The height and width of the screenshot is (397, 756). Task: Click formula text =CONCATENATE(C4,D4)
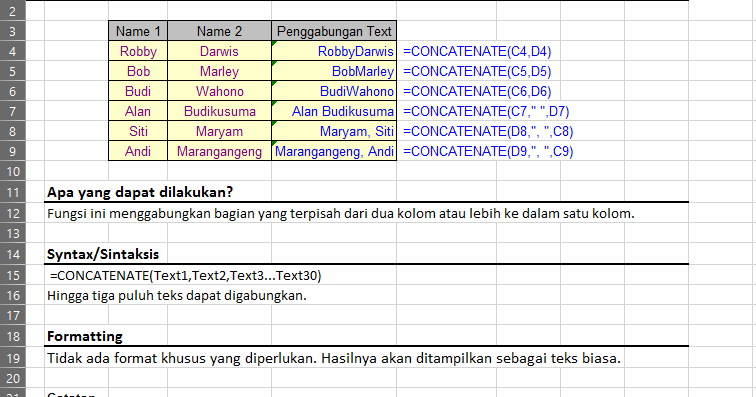(477, 51)
